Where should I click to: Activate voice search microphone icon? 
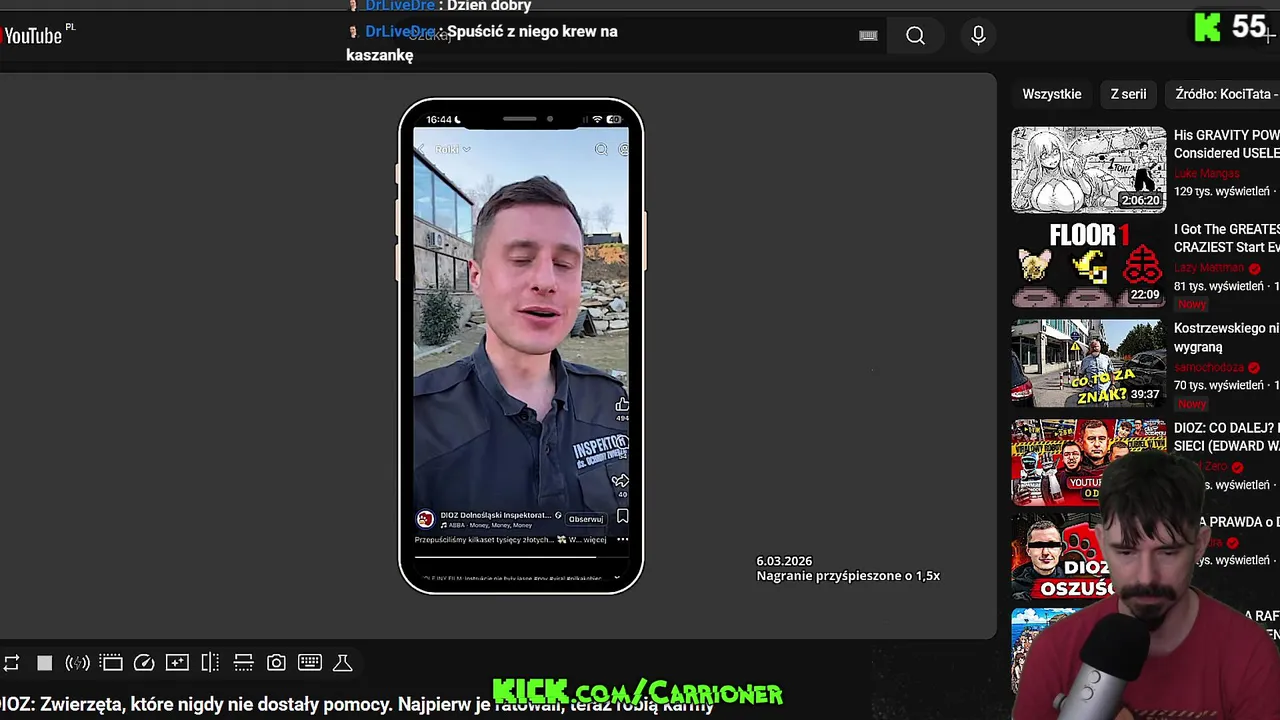click(x=978, y=36)
